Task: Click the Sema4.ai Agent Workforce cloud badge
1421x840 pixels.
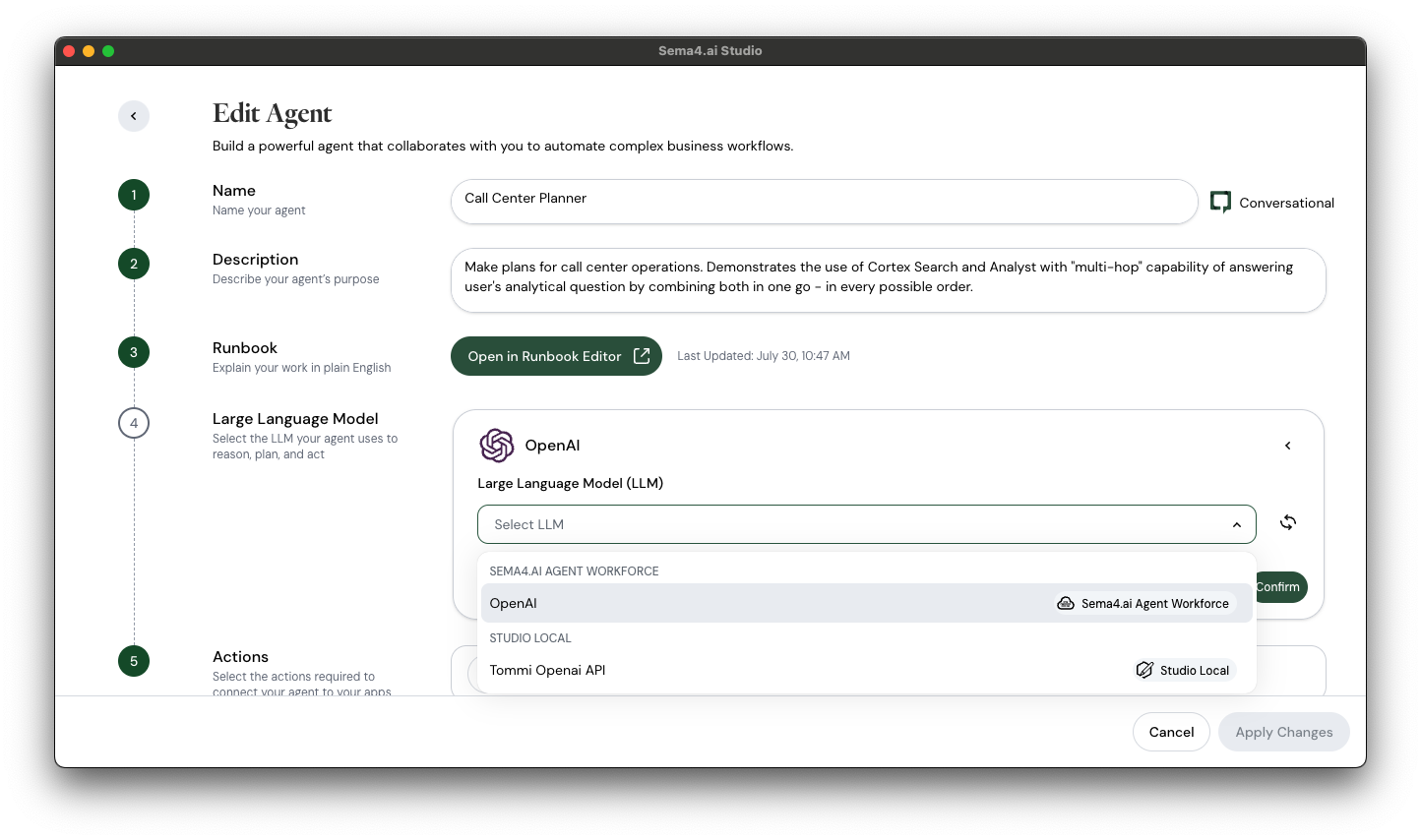Action: (x=1143, y=604)
